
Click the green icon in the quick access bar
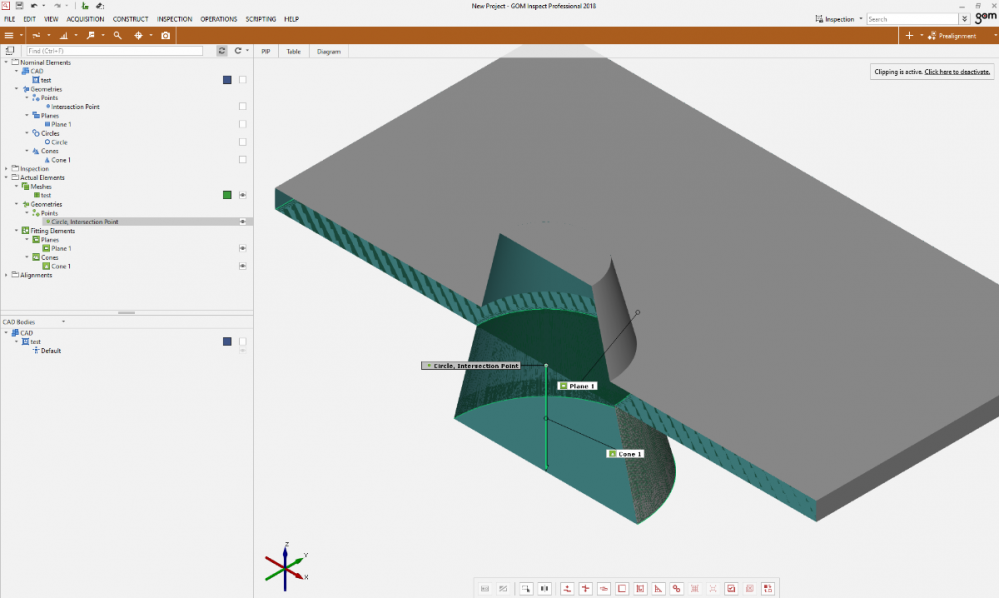85,6
